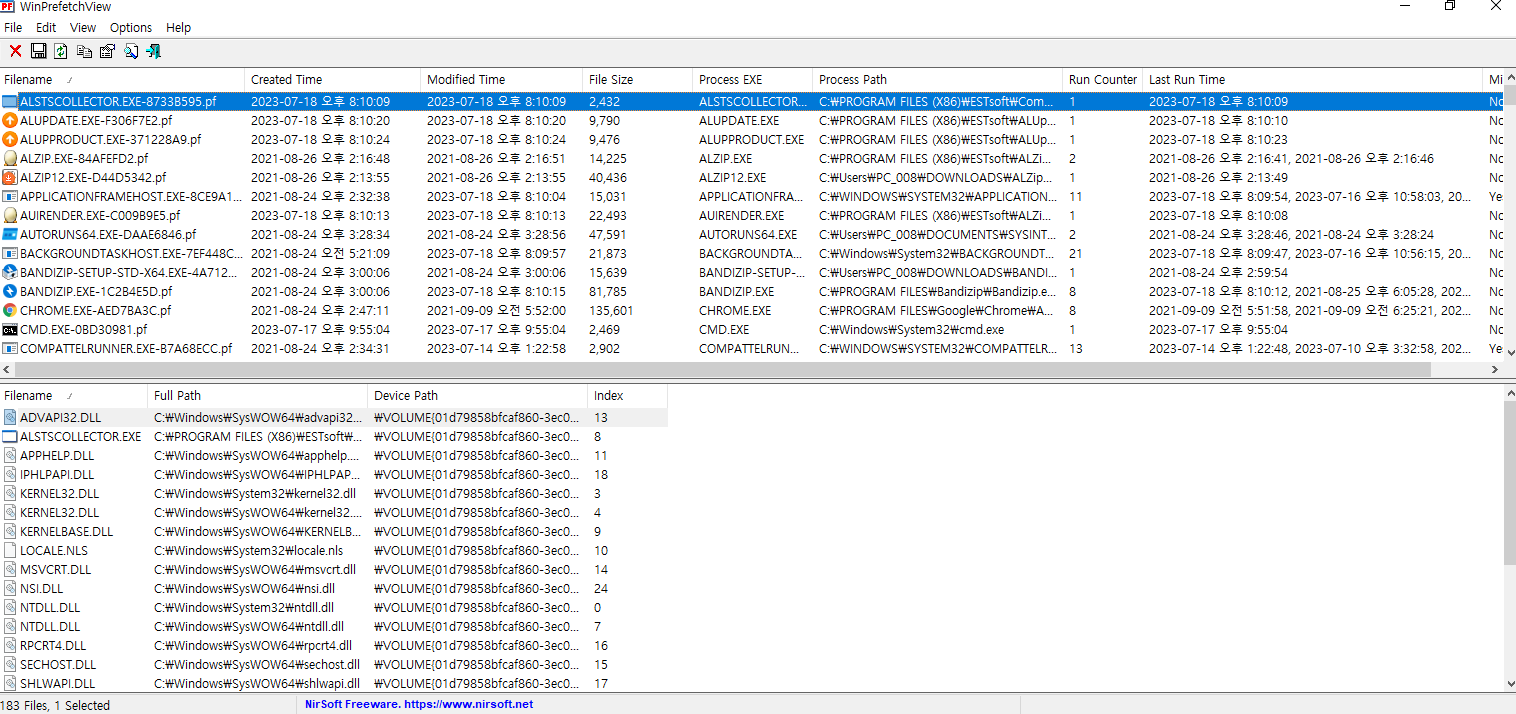This screenshot has height=714, width=1516.
Task: Click the ALSTSCOLLECTOR.EXE icon in lower pane
Action: (x=10, y=437)
